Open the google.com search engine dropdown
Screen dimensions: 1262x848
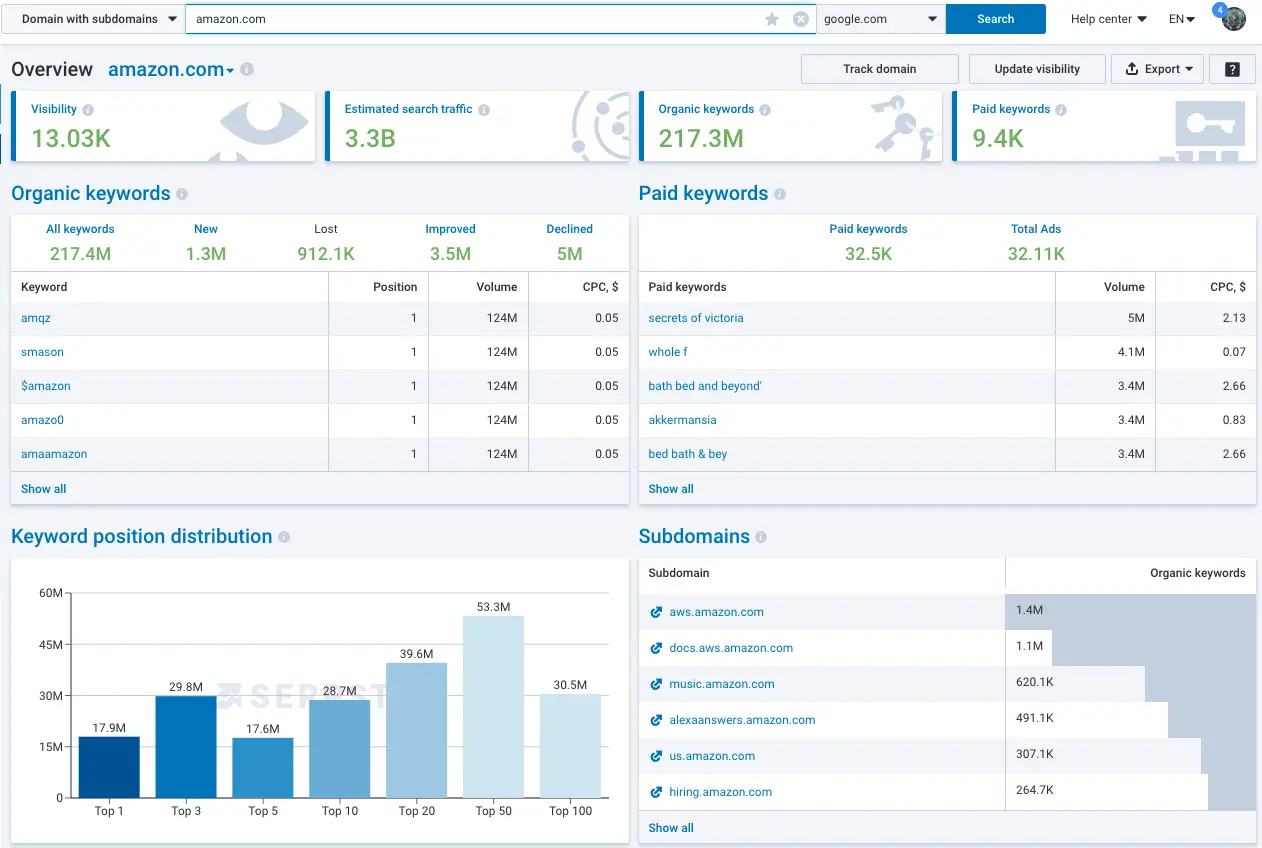pyautogui.click(x=881, y=19)
